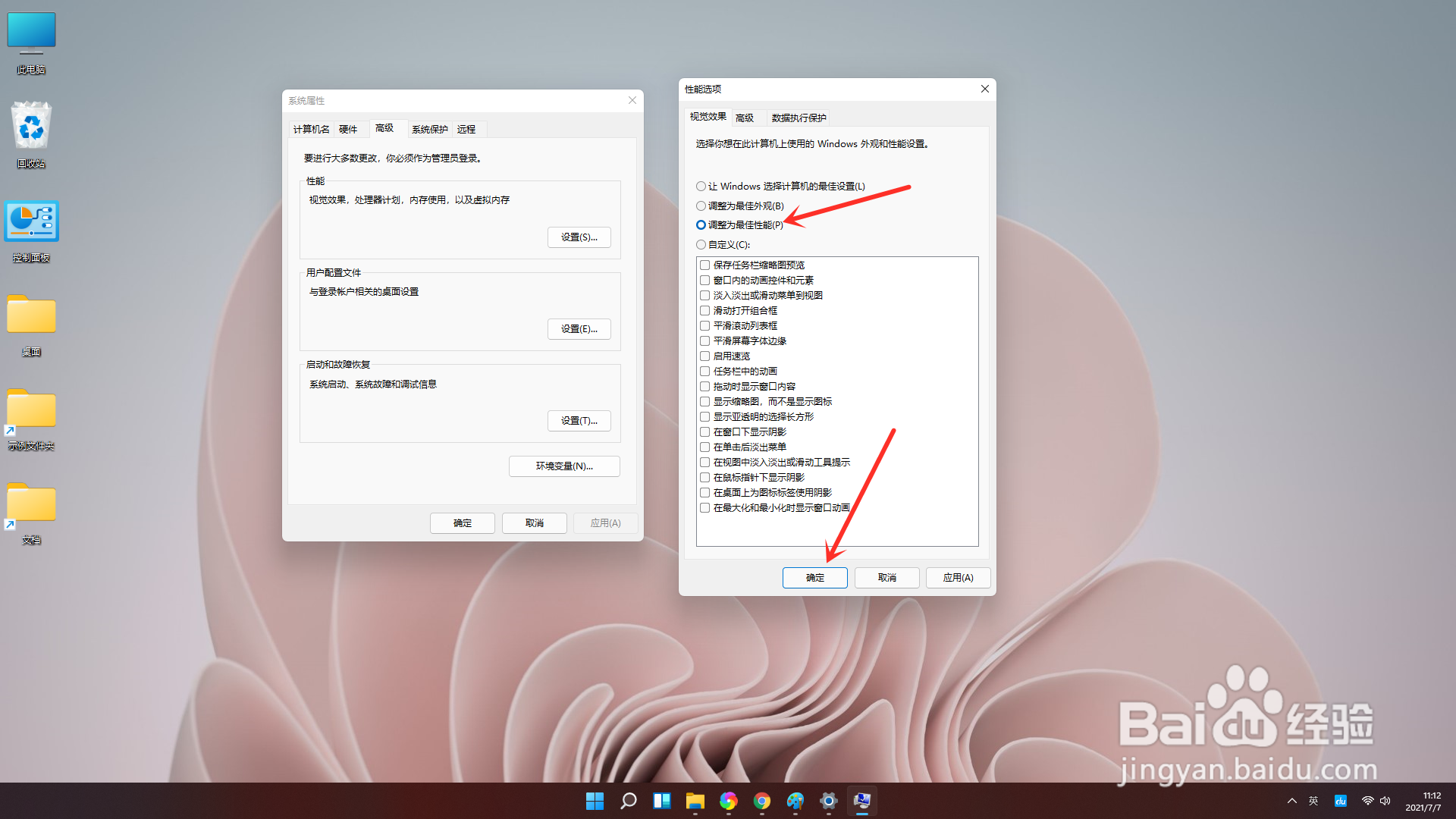The height and width of the screenshot is (819, 1456).
Task: Click 应用(A) in 性能选项 dialog
Action: point(959,578)
